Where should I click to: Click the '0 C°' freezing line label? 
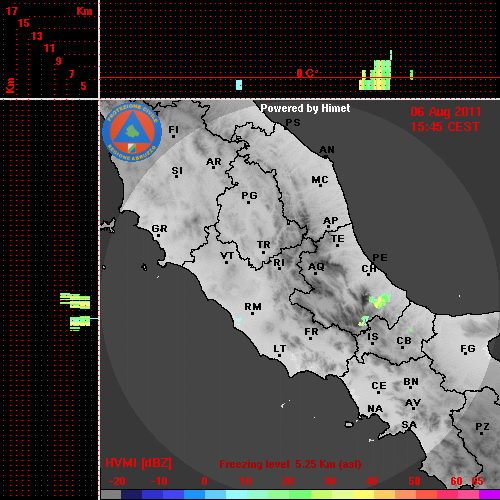click(x=307, y=73)
